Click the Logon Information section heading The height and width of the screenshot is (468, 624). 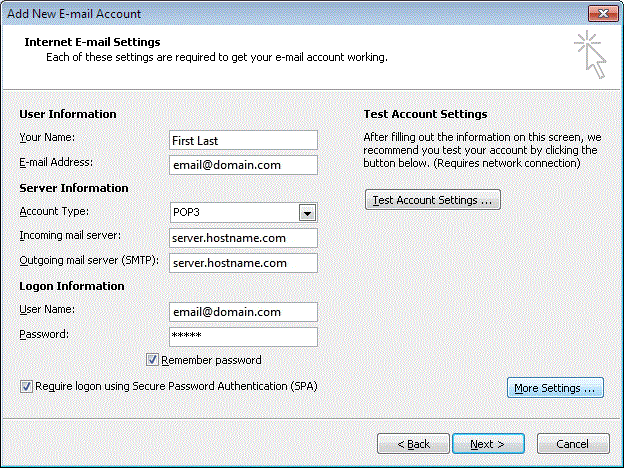(72, 286)
